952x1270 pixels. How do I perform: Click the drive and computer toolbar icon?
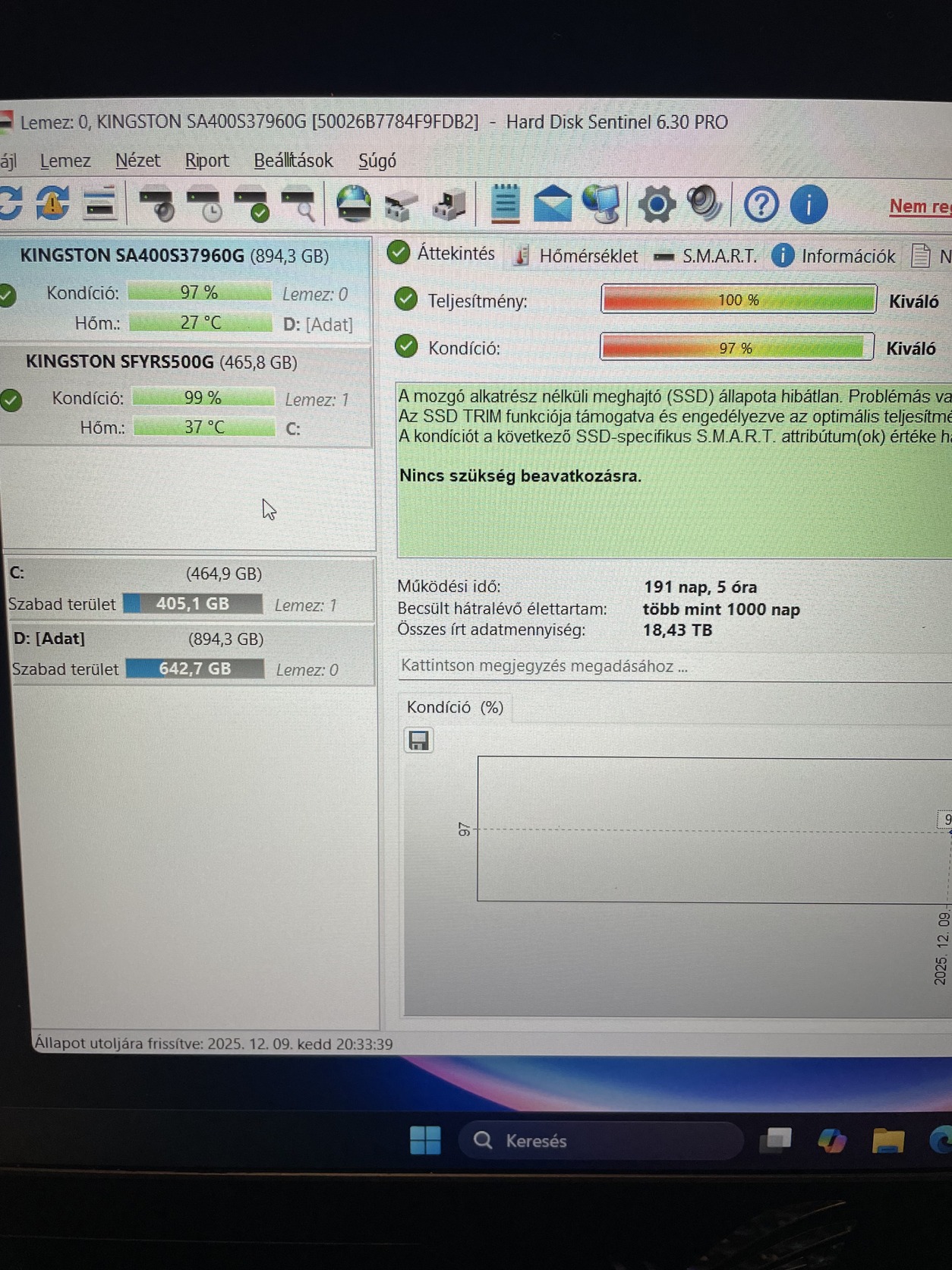point(449,205)
